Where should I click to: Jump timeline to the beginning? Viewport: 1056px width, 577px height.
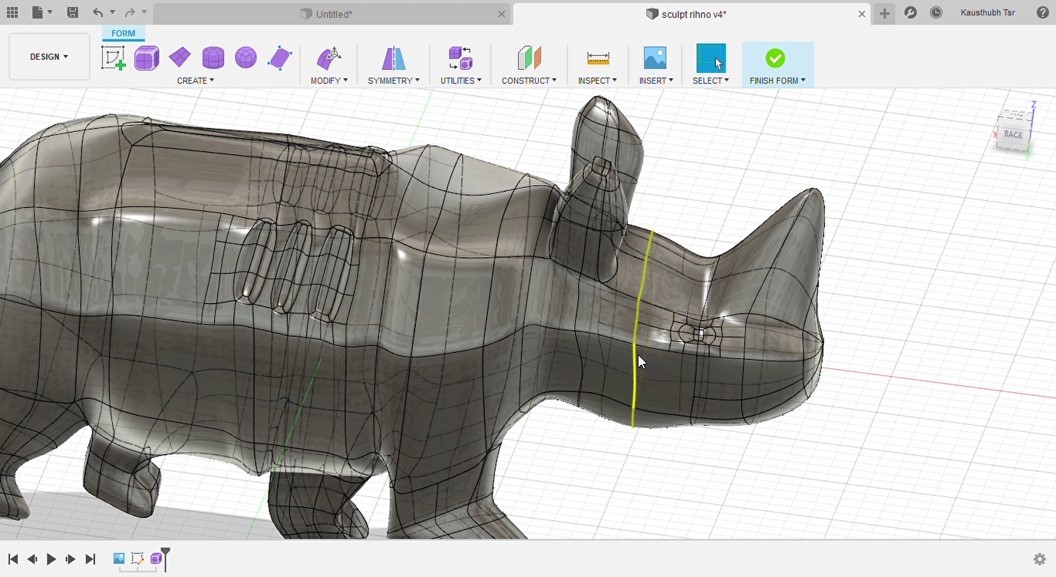pyautogui.click(x=13, y=559)
